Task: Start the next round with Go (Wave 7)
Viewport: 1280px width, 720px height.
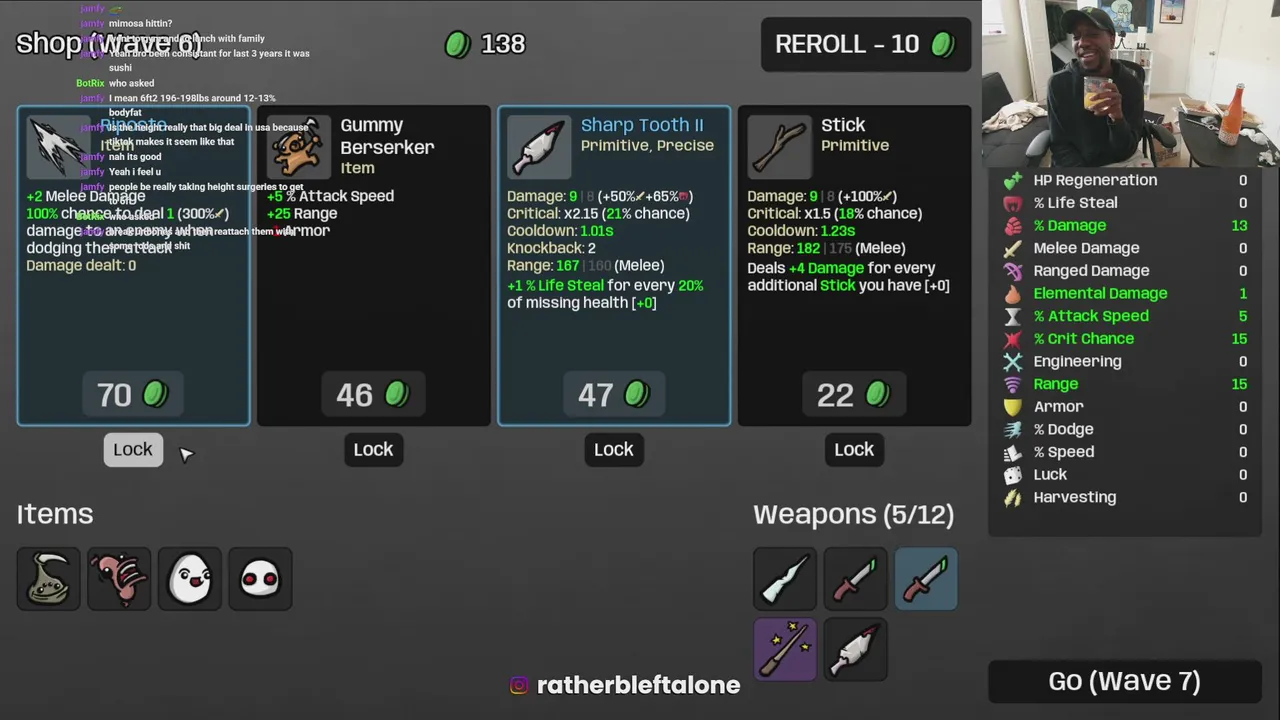Action: 1125,681
